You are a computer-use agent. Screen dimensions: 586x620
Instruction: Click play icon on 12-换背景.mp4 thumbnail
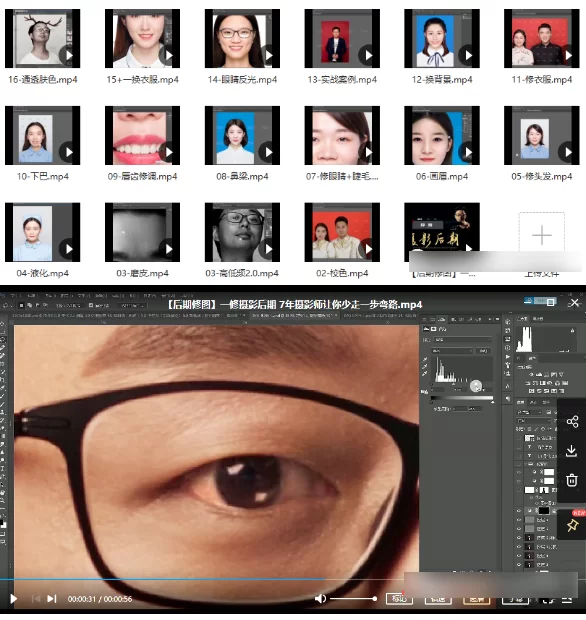tap(468, 55)
